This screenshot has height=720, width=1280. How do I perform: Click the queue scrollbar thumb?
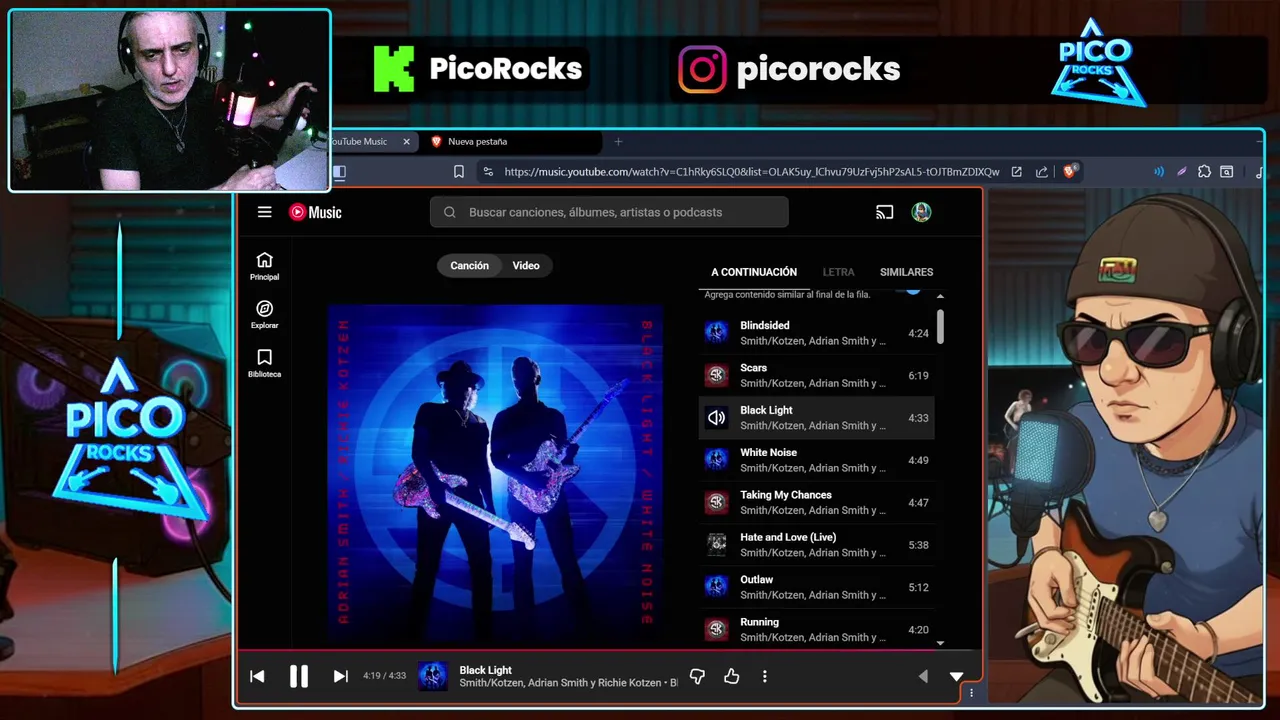tap(940, 325)
